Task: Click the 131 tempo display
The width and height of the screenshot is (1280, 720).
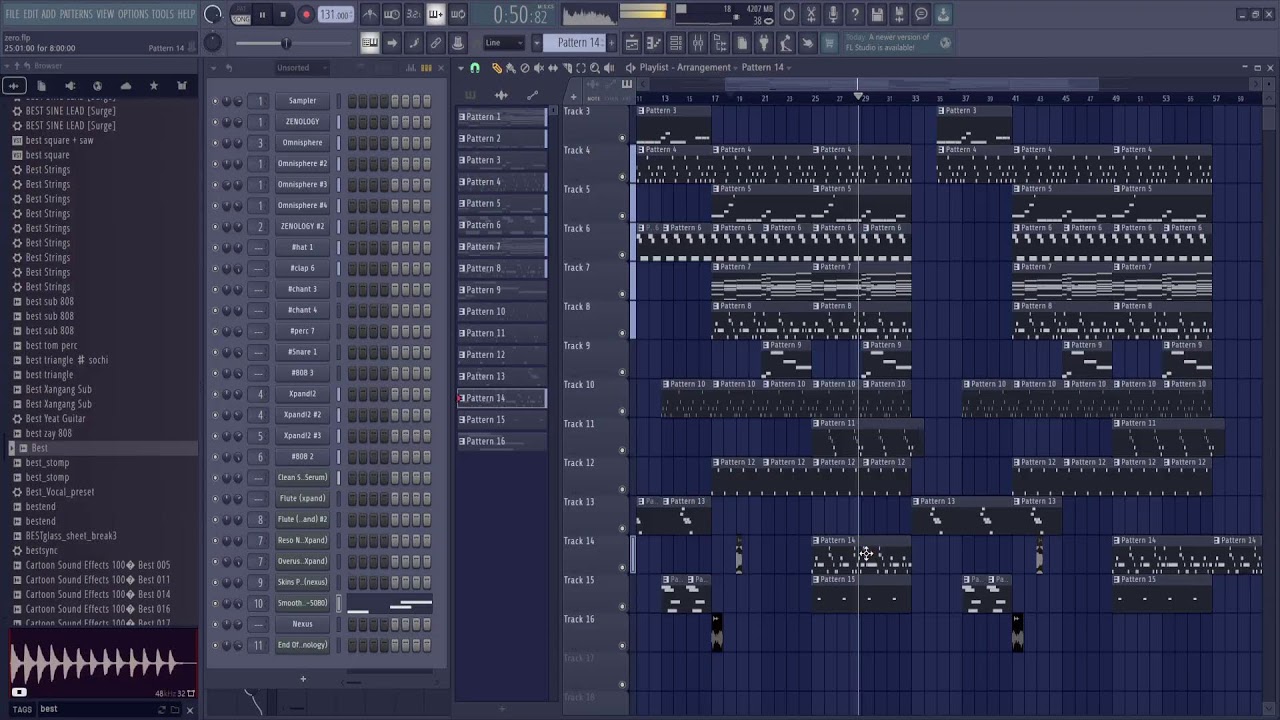Action: point(336,14)
